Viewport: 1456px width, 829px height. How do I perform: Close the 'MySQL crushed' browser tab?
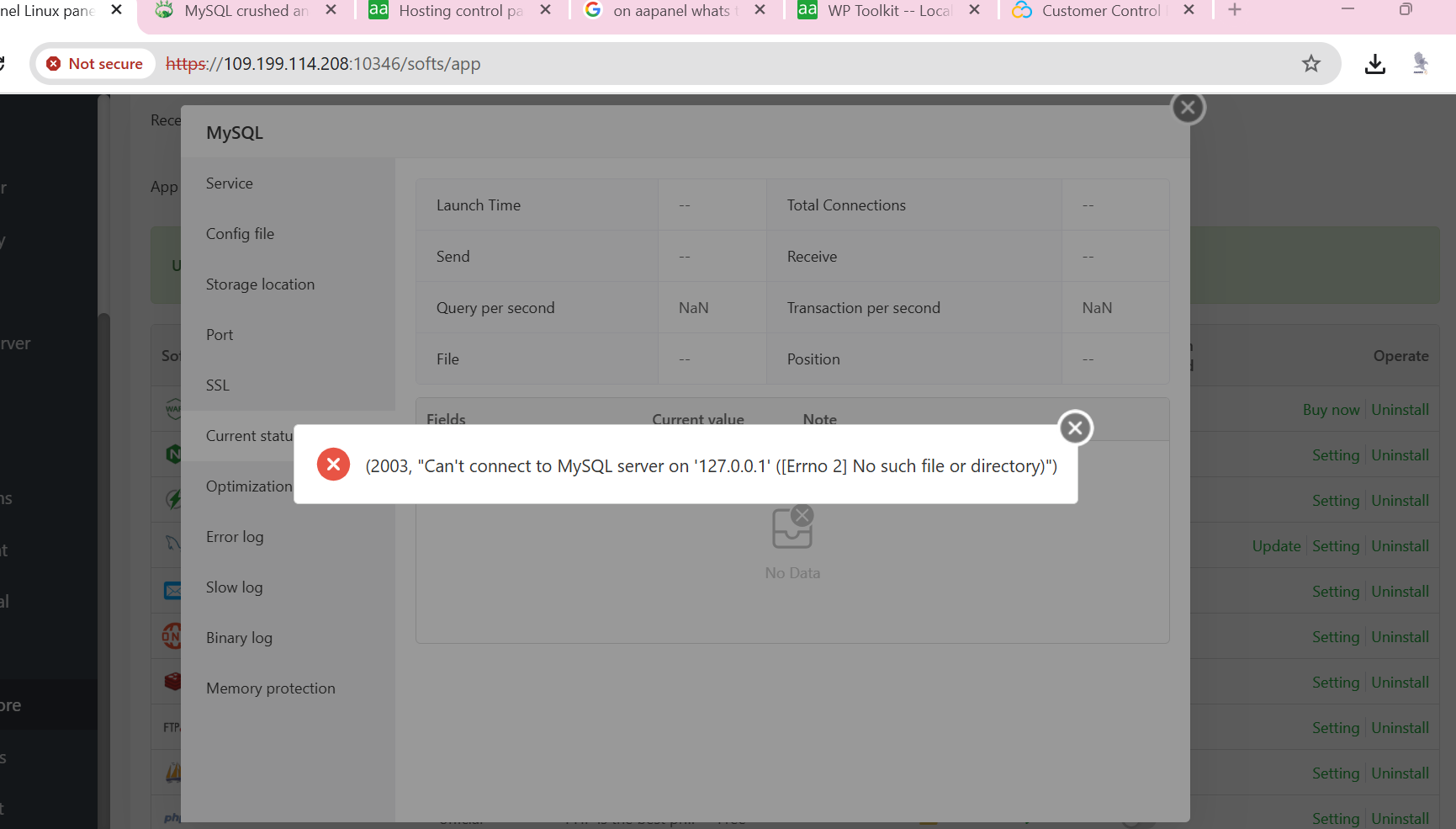click(331, 10)
